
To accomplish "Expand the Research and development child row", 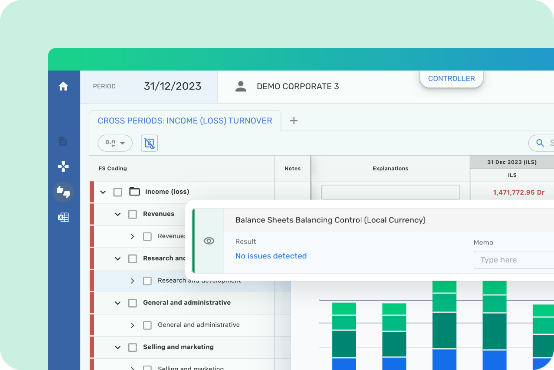I will pos(132,281).
